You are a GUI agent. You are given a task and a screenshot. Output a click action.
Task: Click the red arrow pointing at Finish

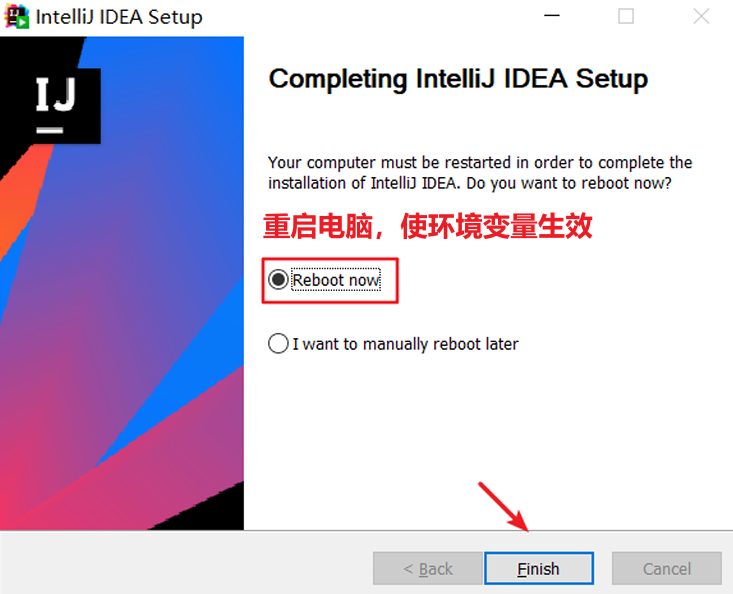503,507
